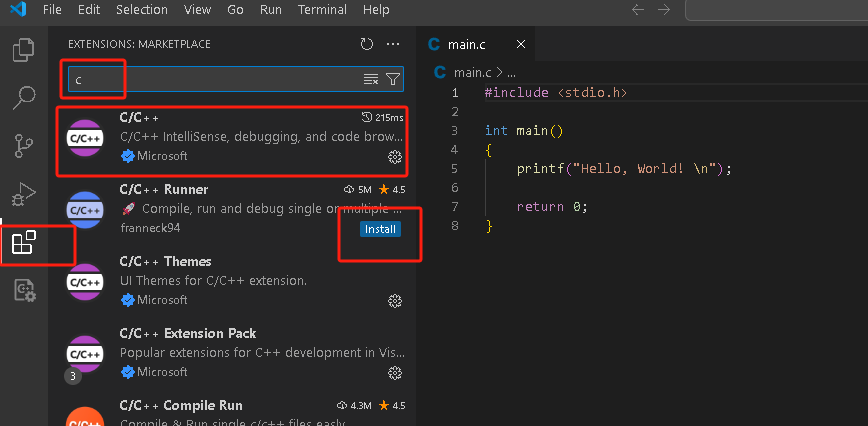
Task: Go forward with the right arrow
Action: click(664, 9)
